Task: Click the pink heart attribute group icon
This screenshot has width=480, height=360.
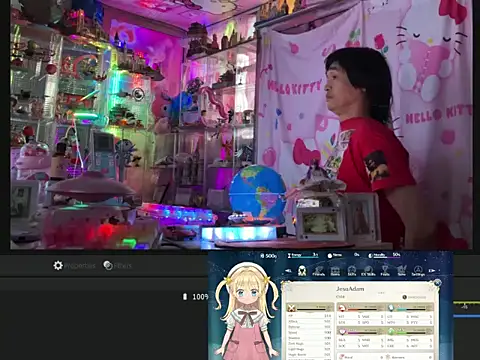Action: click(x=342, y=331)
